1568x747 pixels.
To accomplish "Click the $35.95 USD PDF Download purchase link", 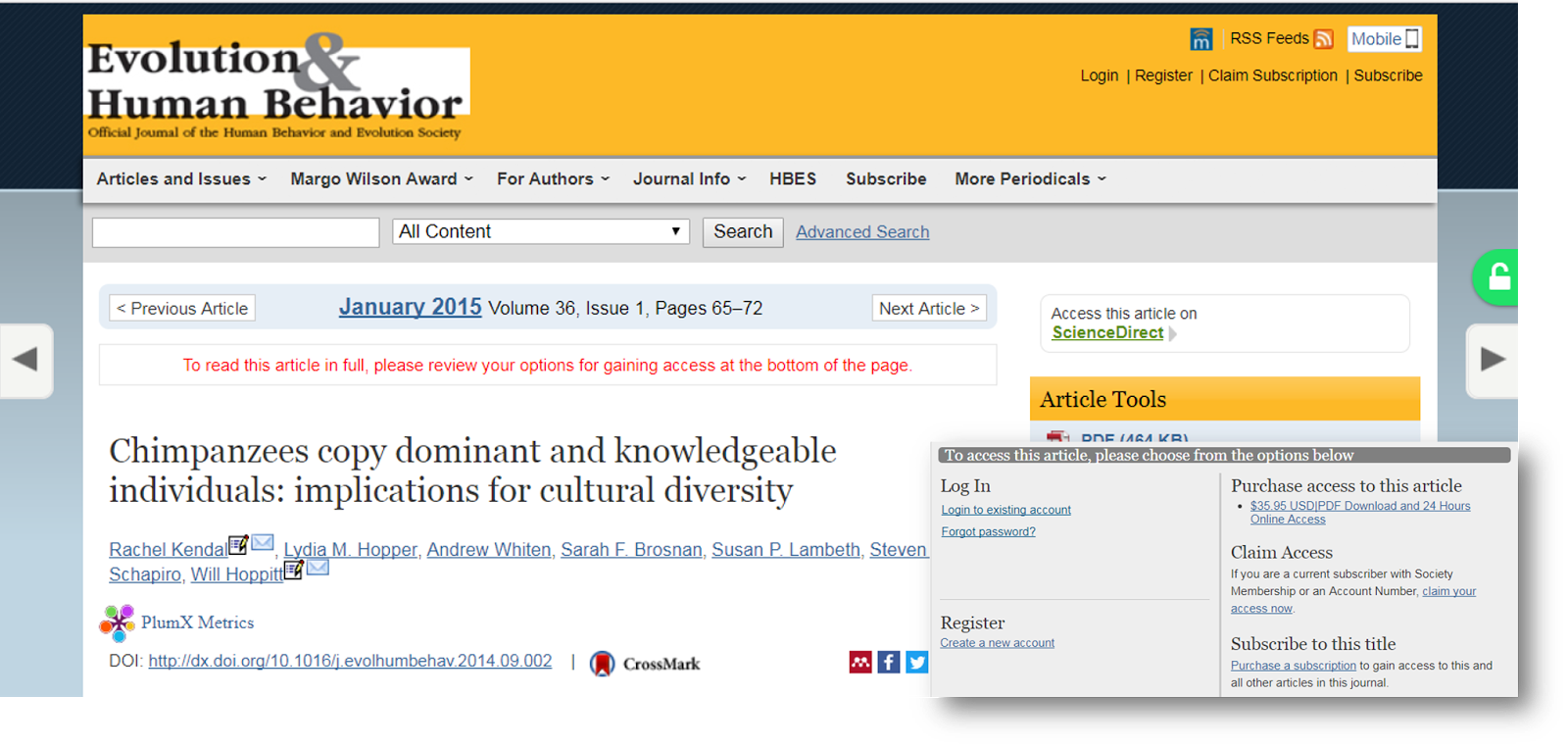I will 1360,512.
